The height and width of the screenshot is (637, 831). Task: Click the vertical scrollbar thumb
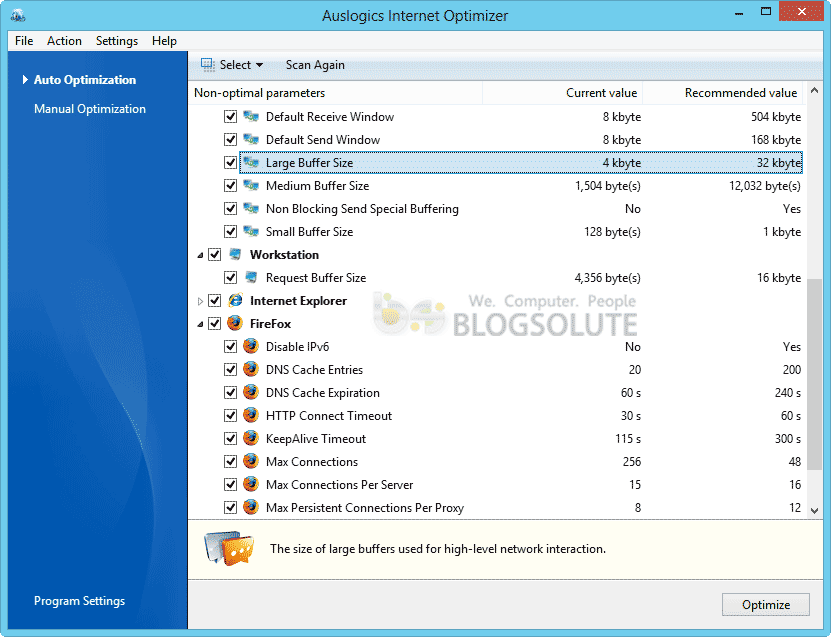point(815,374)
